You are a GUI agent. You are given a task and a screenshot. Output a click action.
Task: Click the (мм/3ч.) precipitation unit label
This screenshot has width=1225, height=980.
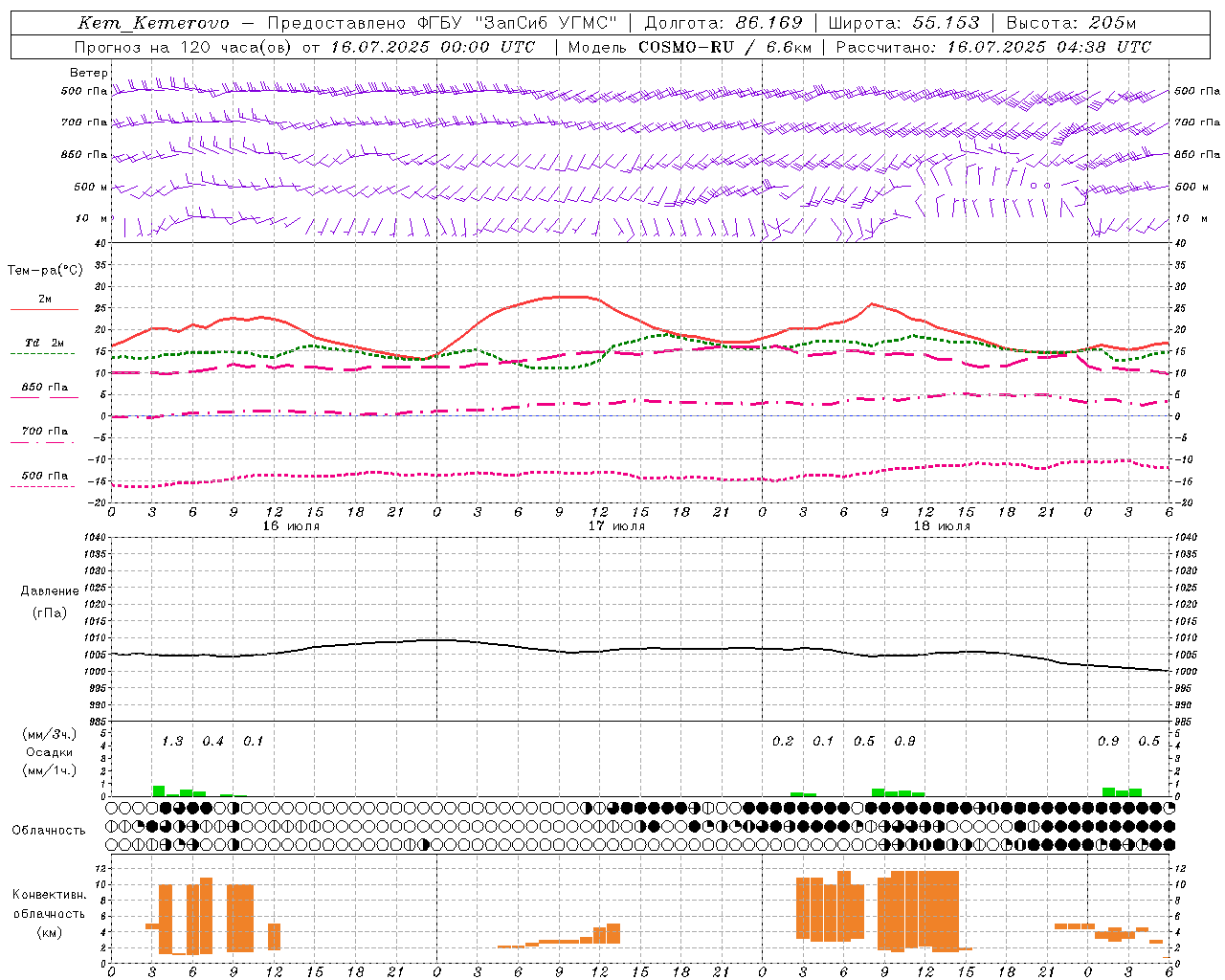[x=49, y=734]
